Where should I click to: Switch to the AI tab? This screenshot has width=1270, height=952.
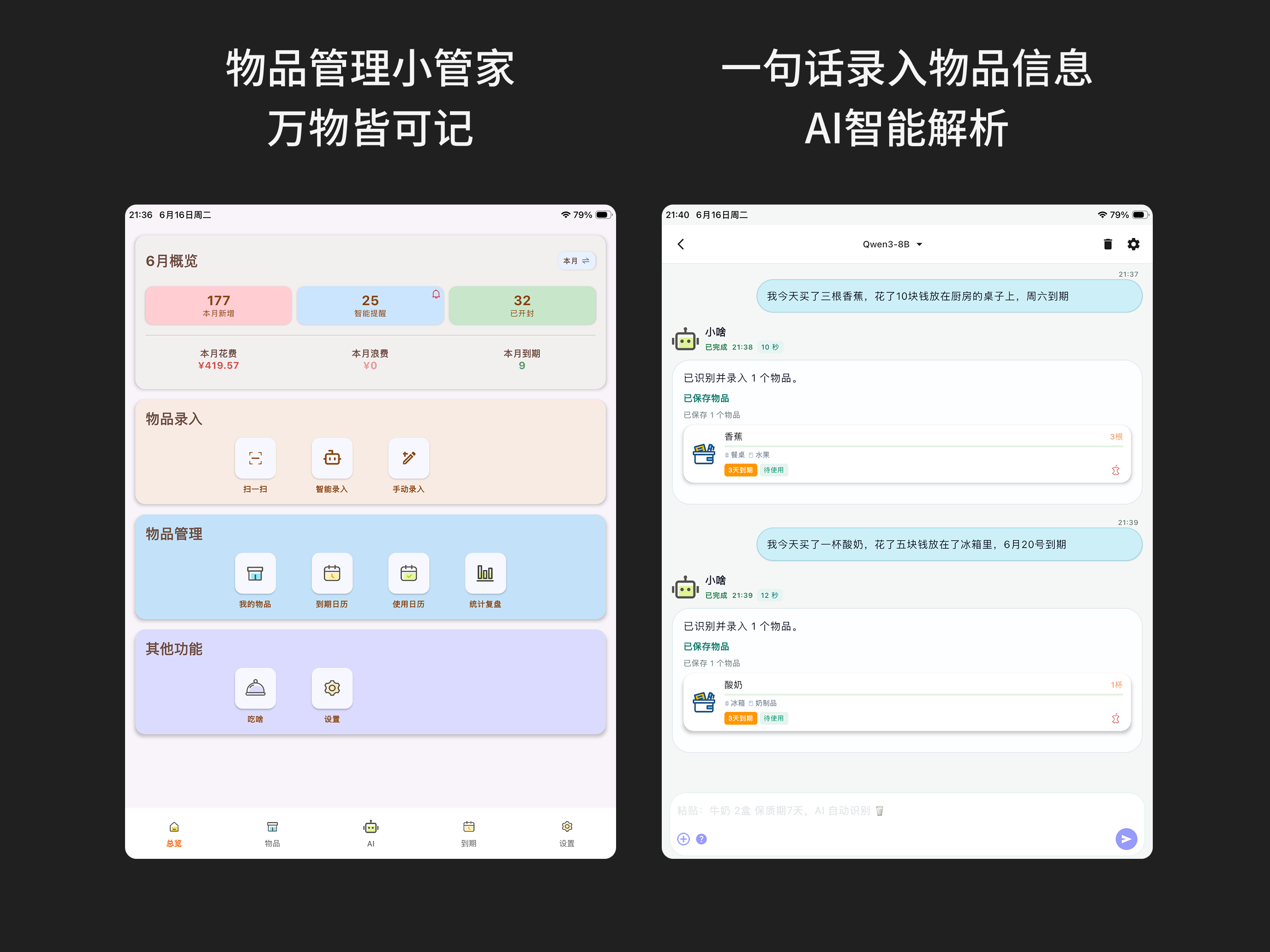coord(371,834)
